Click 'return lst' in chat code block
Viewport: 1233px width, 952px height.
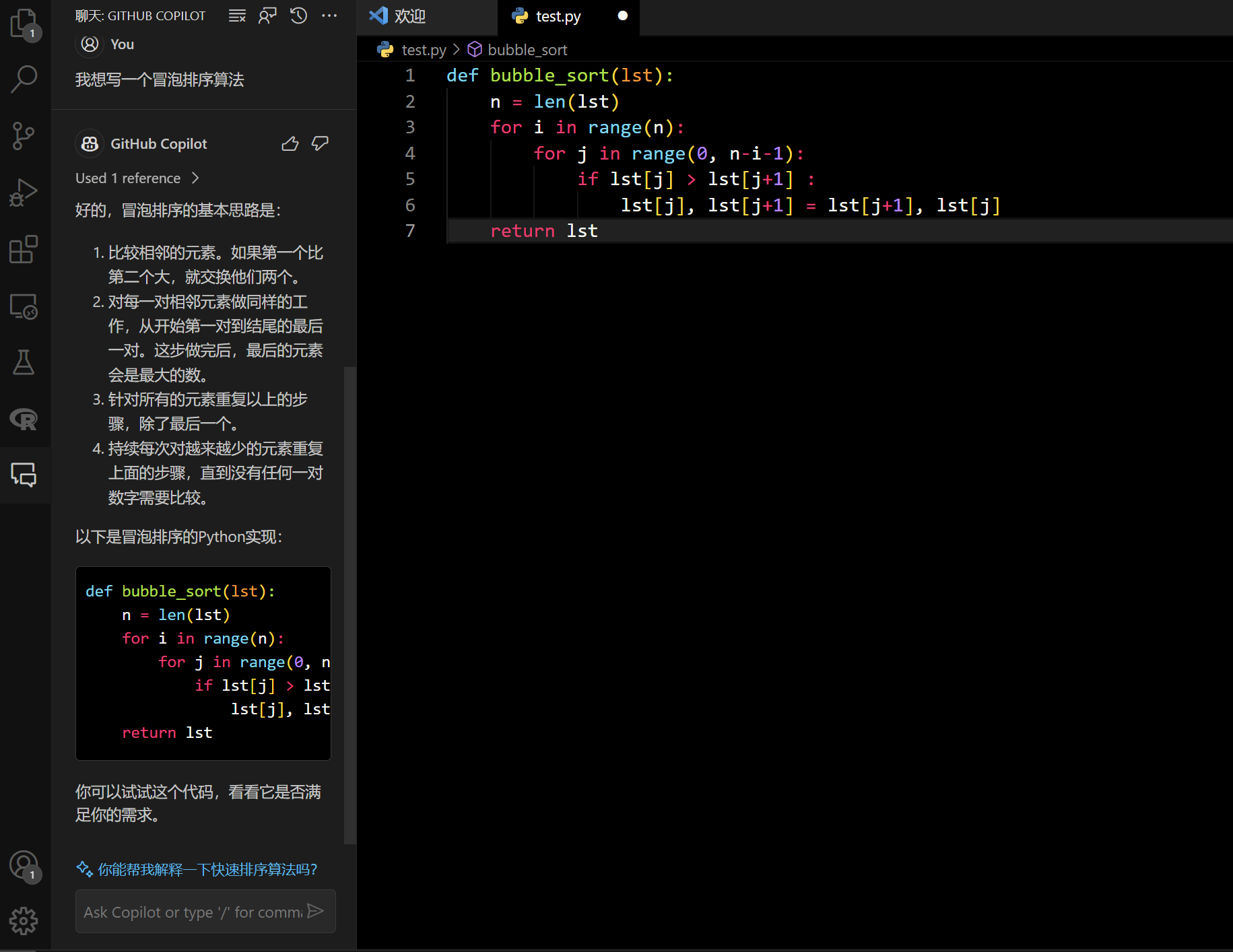167,733
